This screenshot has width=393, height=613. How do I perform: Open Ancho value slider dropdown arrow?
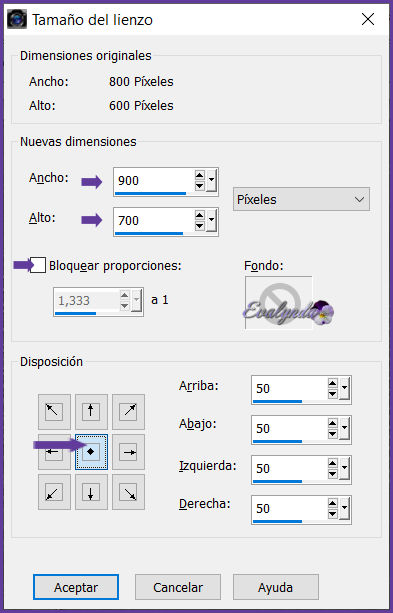coord(212,181)
